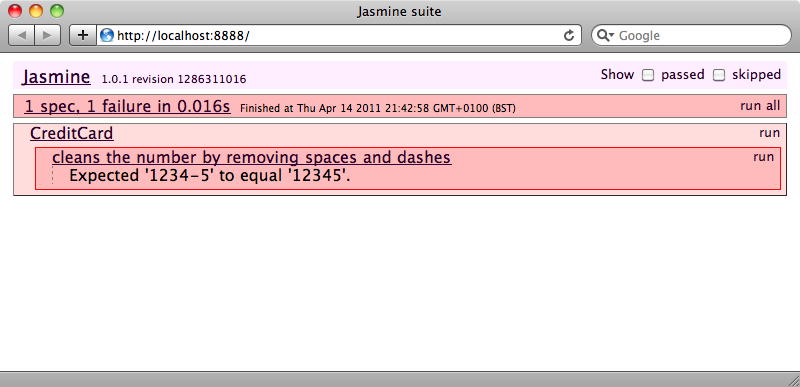Reload the page using the refresh icon
The image size is (800, 387).
tap(569, 35)
